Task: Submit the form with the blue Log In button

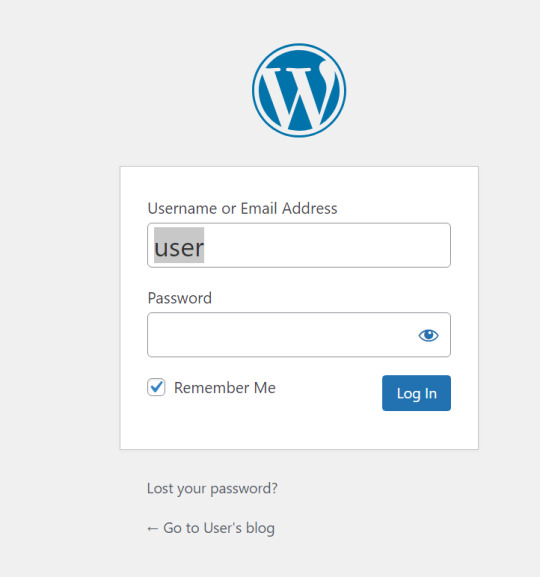Action: point(416,393)
